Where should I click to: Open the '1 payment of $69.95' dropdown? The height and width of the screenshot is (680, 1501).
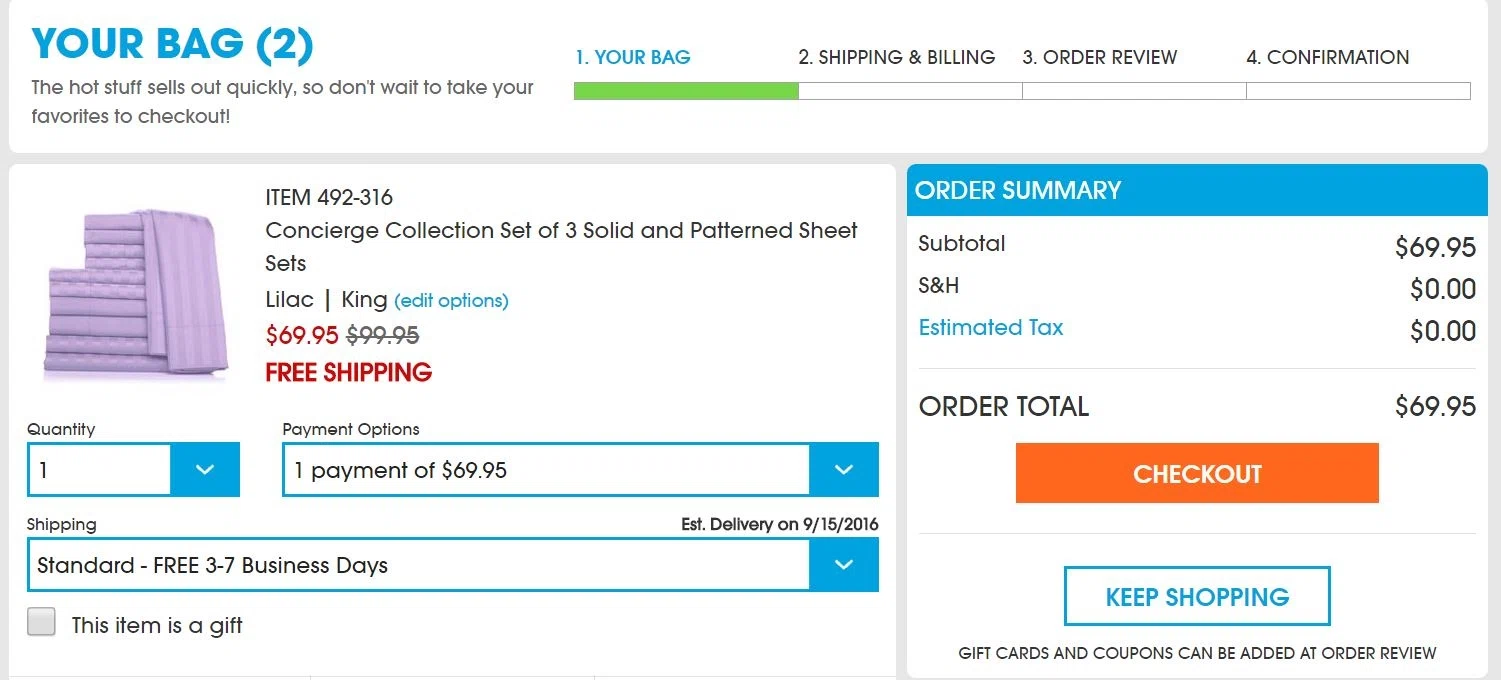point(580,469)
